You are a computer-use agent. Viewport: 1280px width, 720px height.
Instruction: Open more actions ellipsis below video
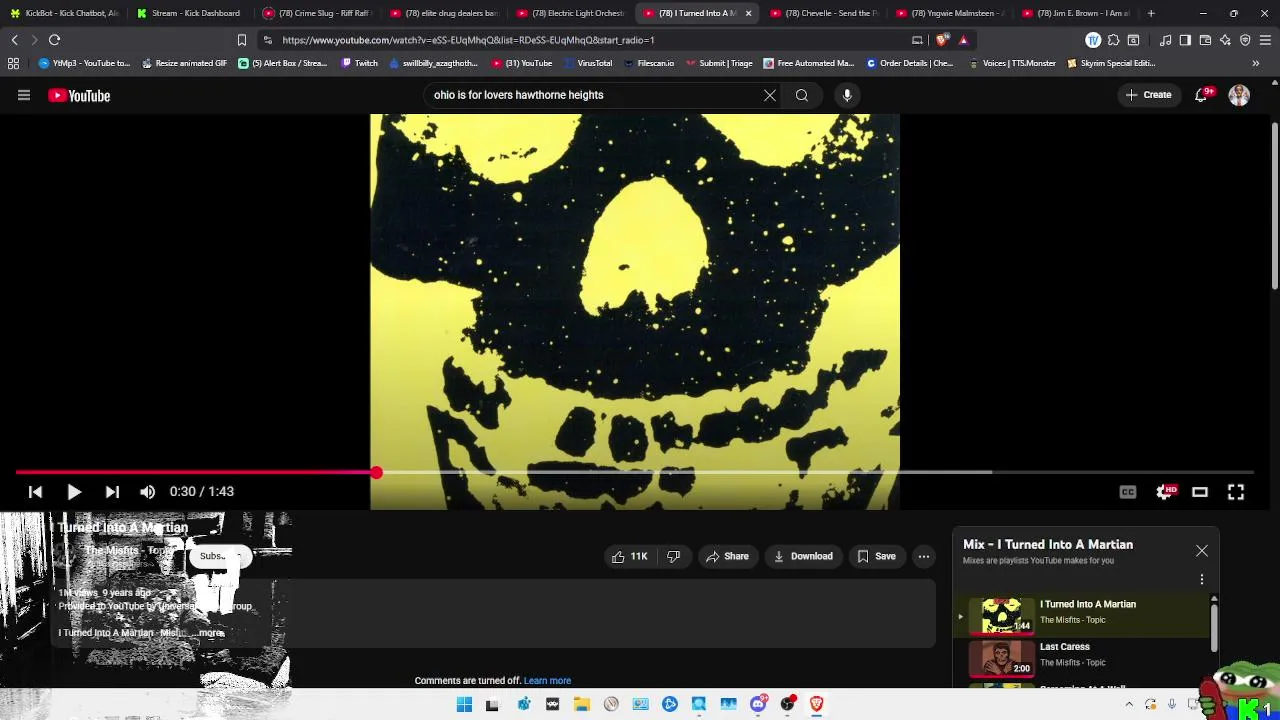pos(924,556)
